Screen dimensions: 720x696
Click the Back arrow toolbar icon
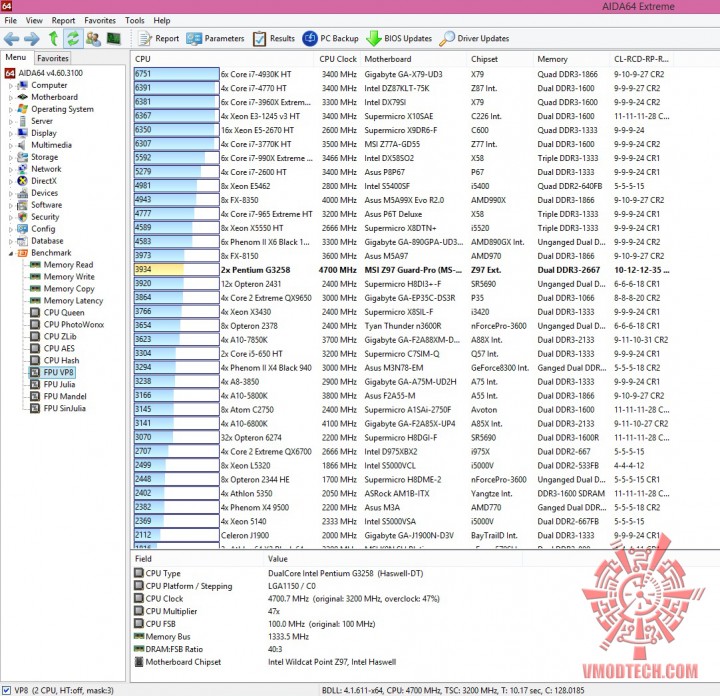[x=11, y=39]
